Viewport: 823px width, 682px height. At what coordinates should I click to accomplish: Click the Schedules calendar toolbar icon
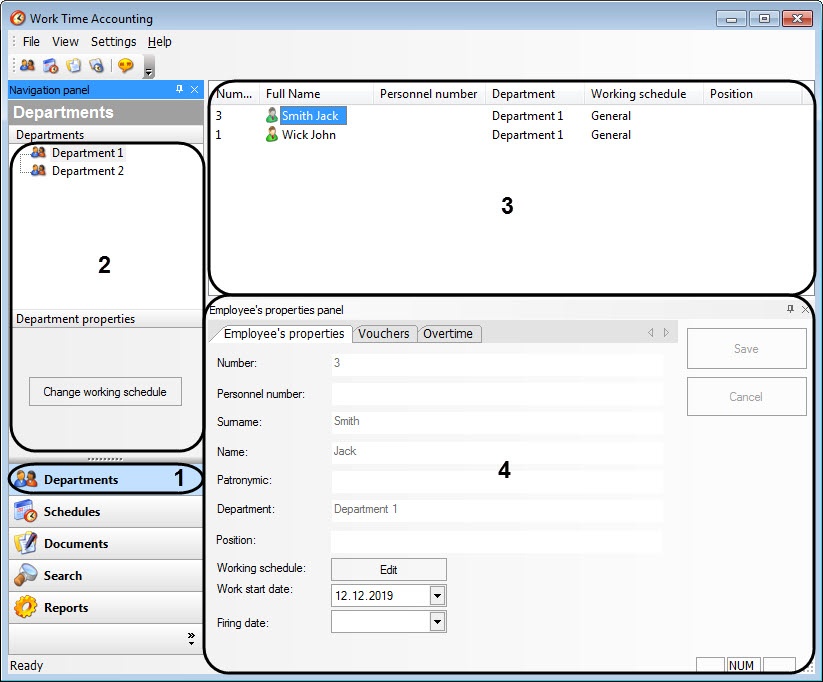tap(50, 66)
